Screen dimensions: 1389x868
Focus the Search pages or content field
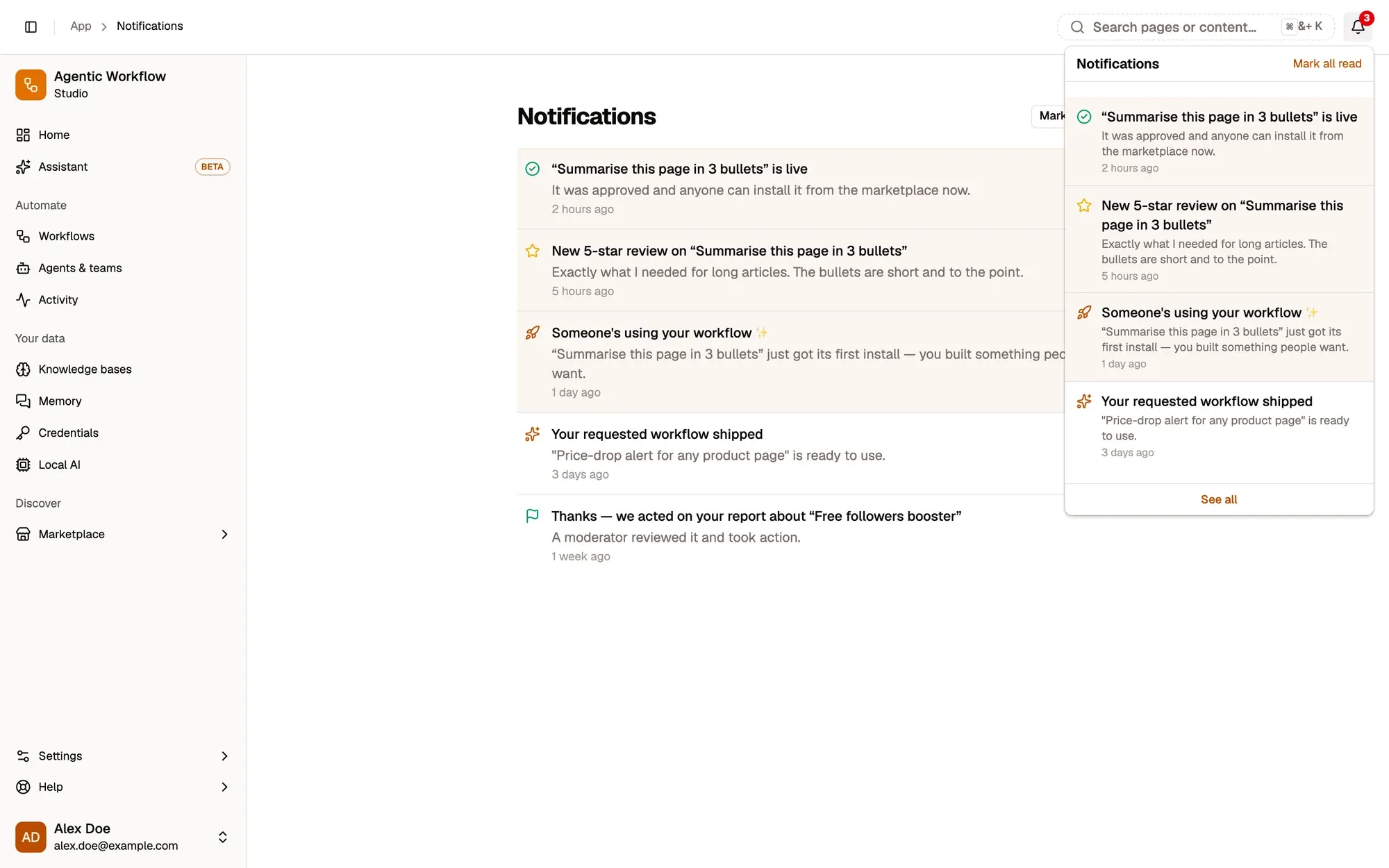pyautogui.click(x=1196, y=27)
